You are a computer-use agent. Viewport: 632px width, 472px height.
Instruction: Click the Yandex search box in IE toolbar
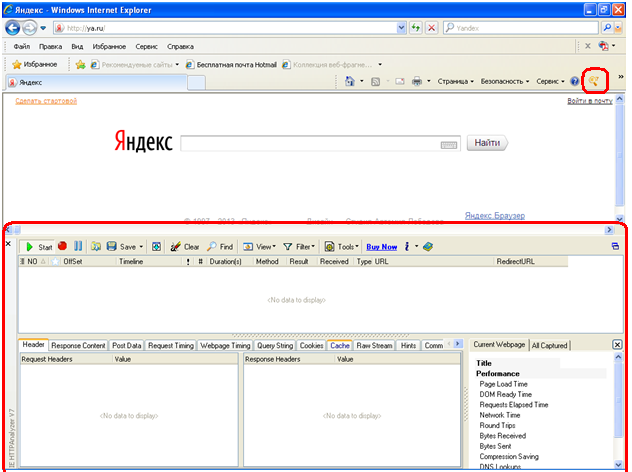click(521, 28)
